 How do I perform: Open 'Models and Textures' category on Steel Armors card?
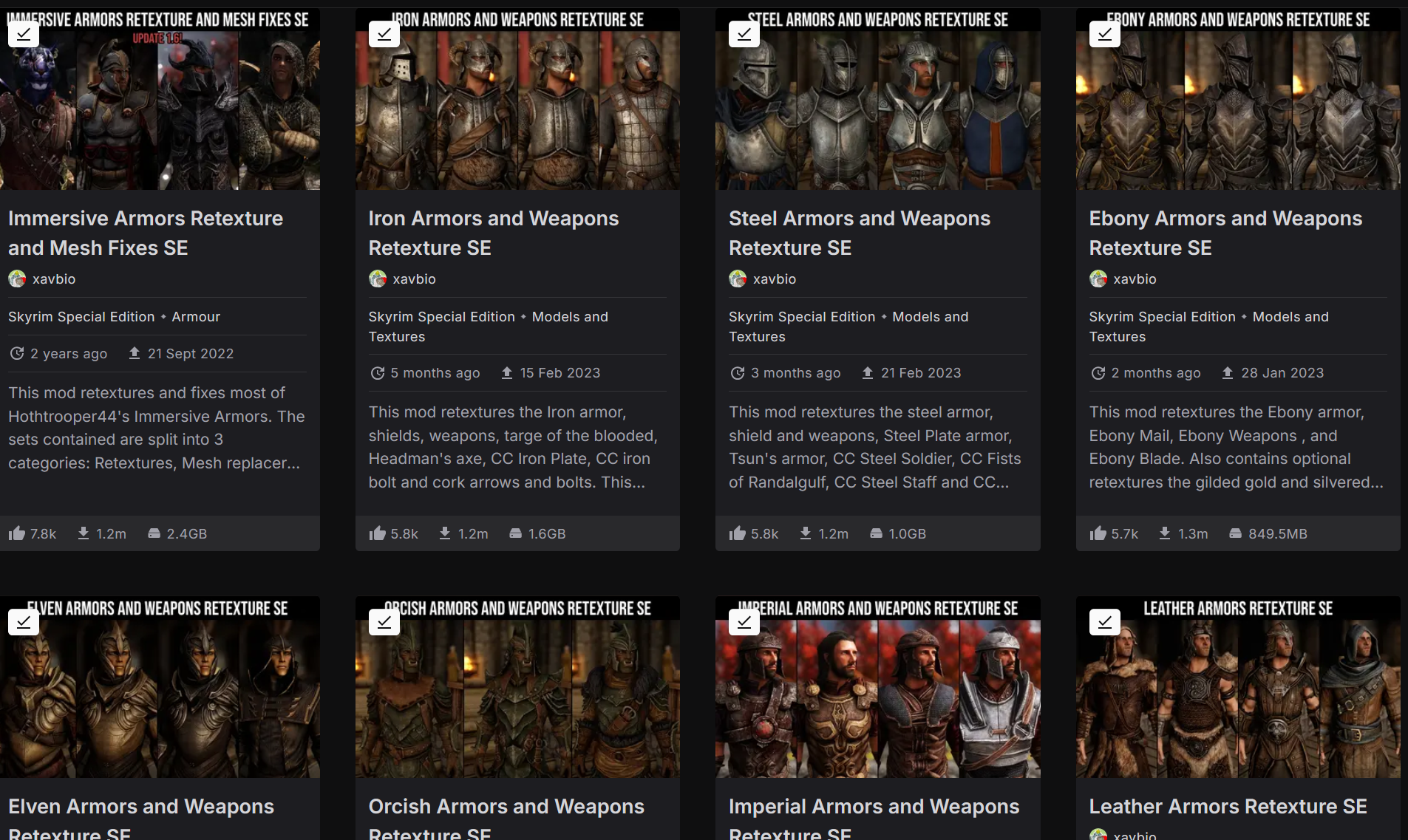[x=848, y=327]
